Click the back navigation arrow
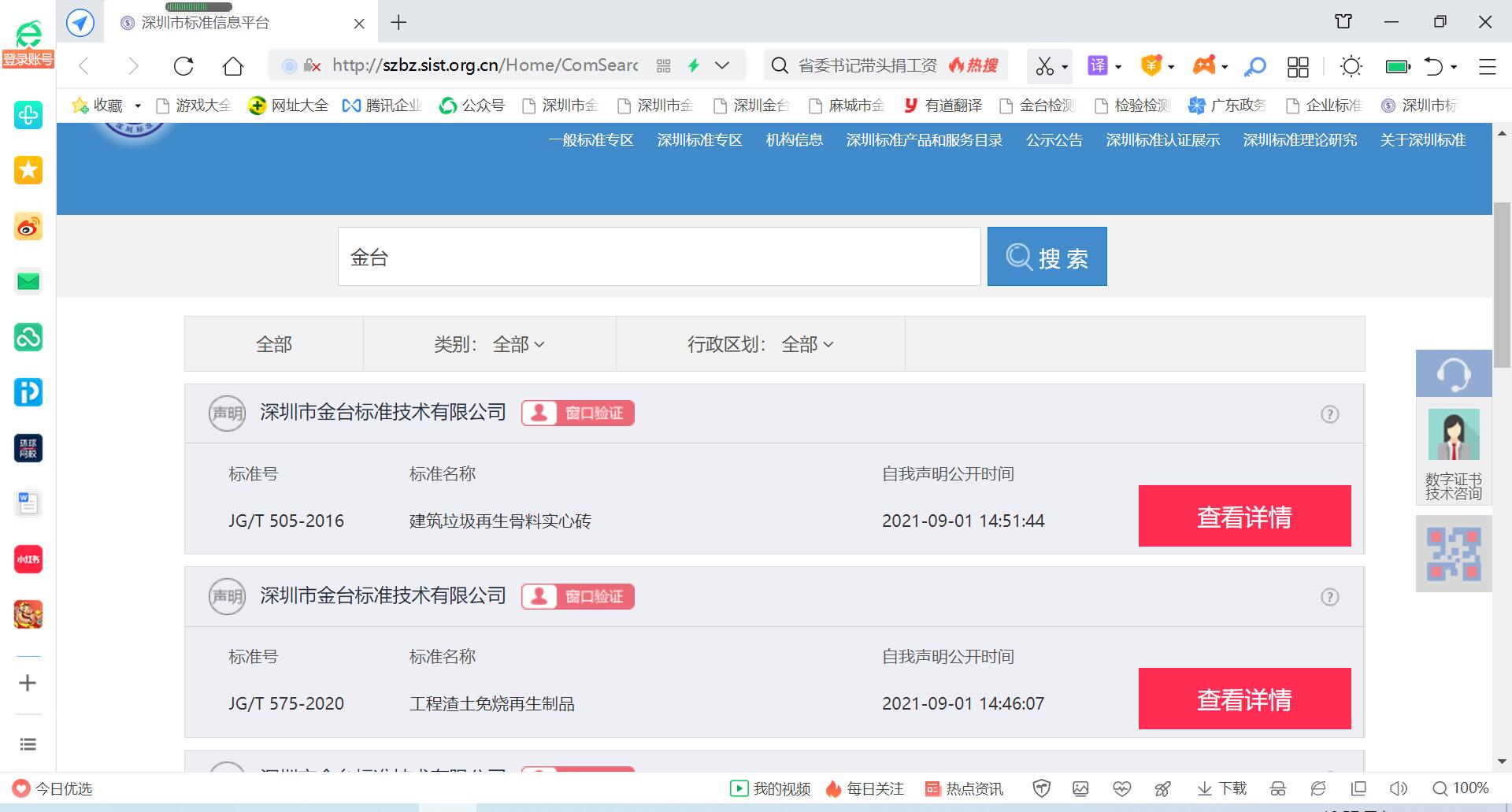This screenshot has height=812, width=1512. pos(84,66)
